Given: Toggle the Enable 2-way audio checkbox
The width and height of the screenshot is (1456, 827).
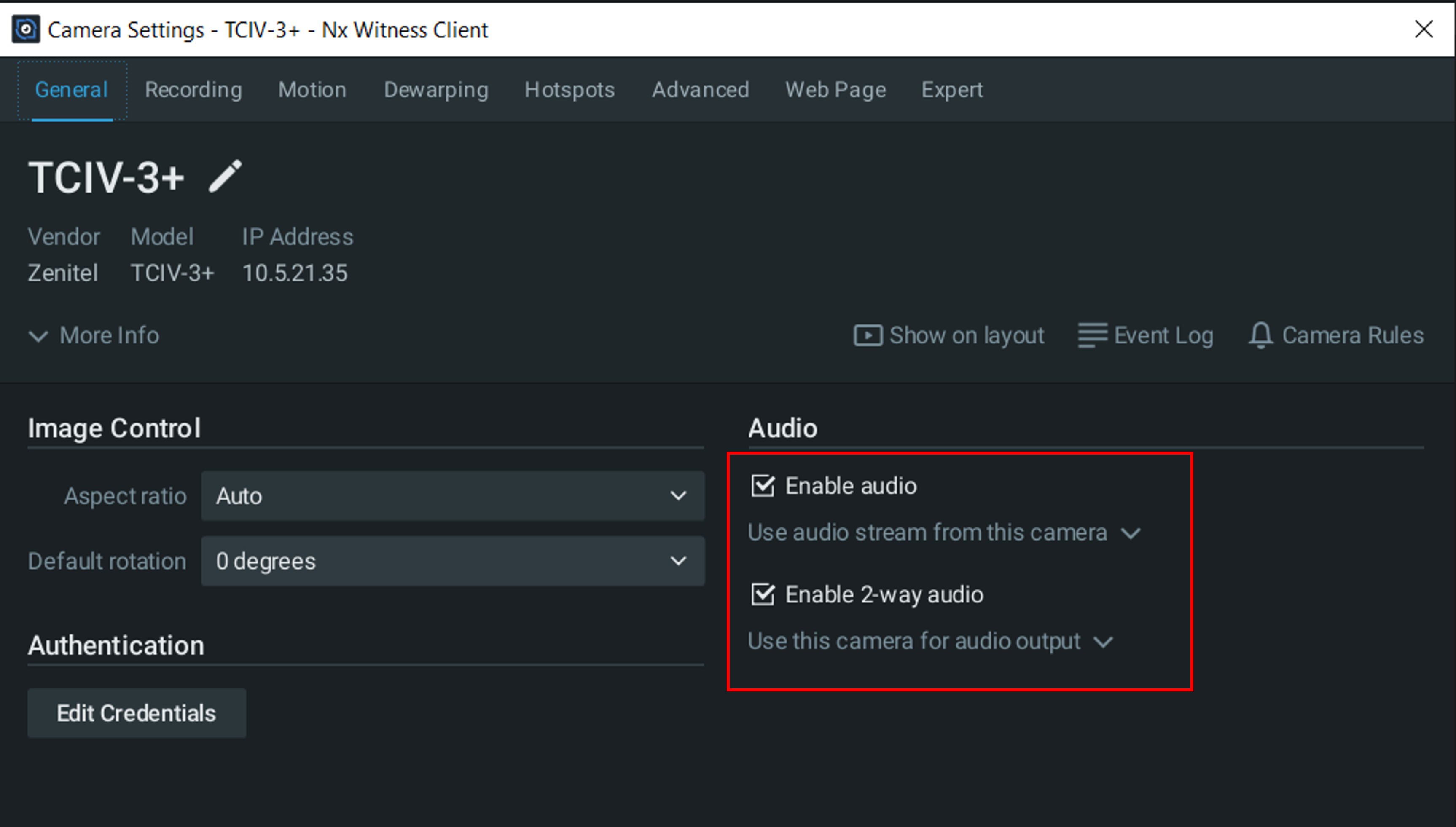Looking at the screenshot, I should (763, 595).
